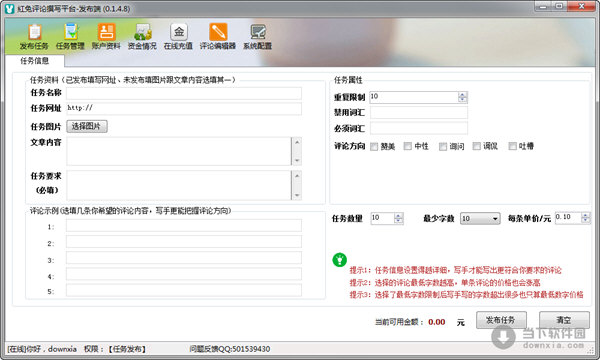
Task: Open the 系统配置 system settings icon
Action: (x=258, y=37)
